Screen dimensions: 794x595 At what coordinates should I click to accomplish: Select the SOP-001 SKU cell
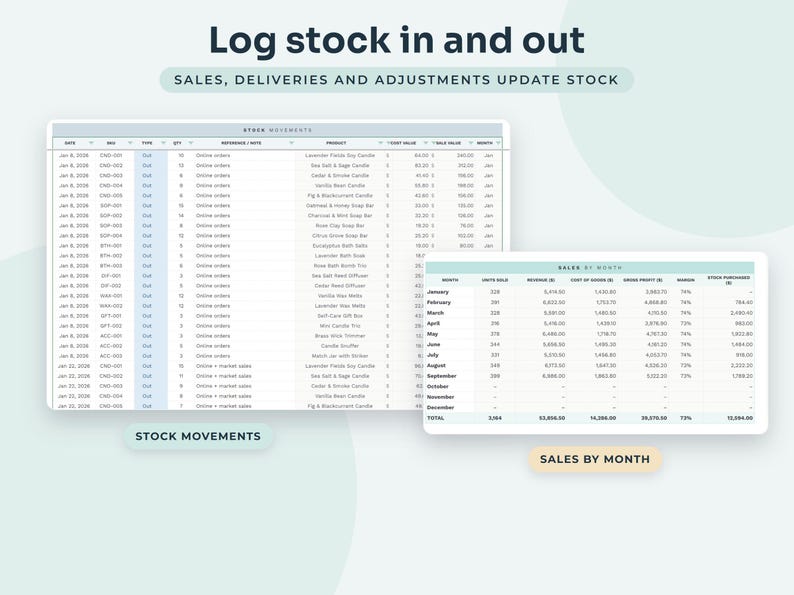pos(111,206)
